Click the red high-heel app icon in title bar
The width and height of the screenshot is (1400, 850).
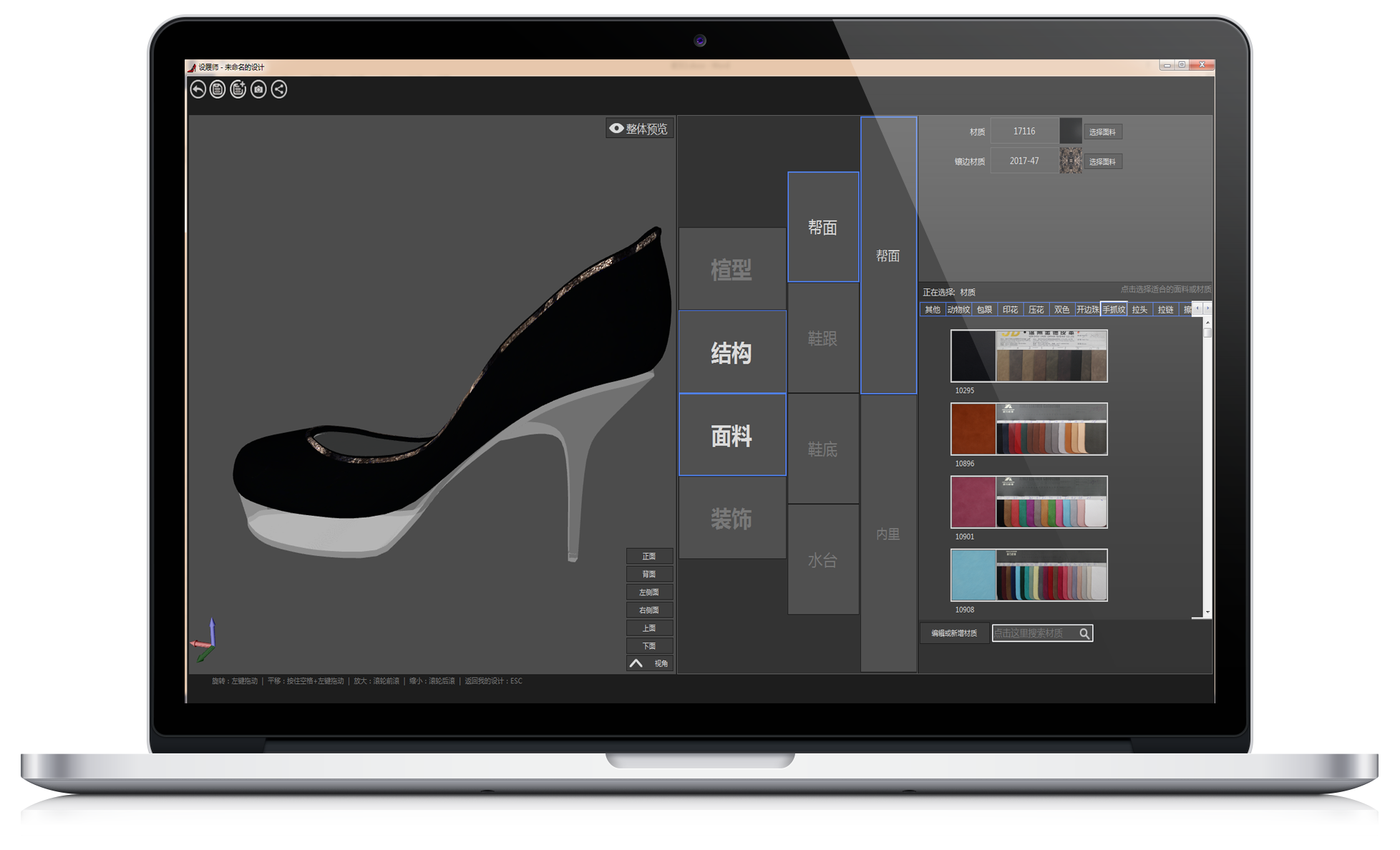(x=192, y=67)
